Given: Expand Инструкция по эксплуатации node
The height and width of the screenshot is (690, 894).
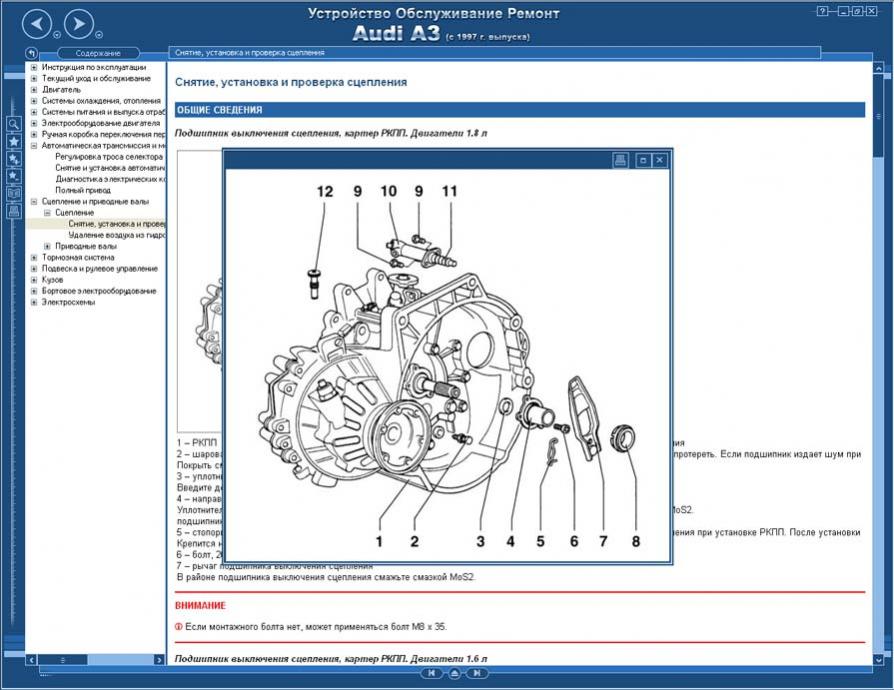Looking at the screenshot, I should [34, 67].
